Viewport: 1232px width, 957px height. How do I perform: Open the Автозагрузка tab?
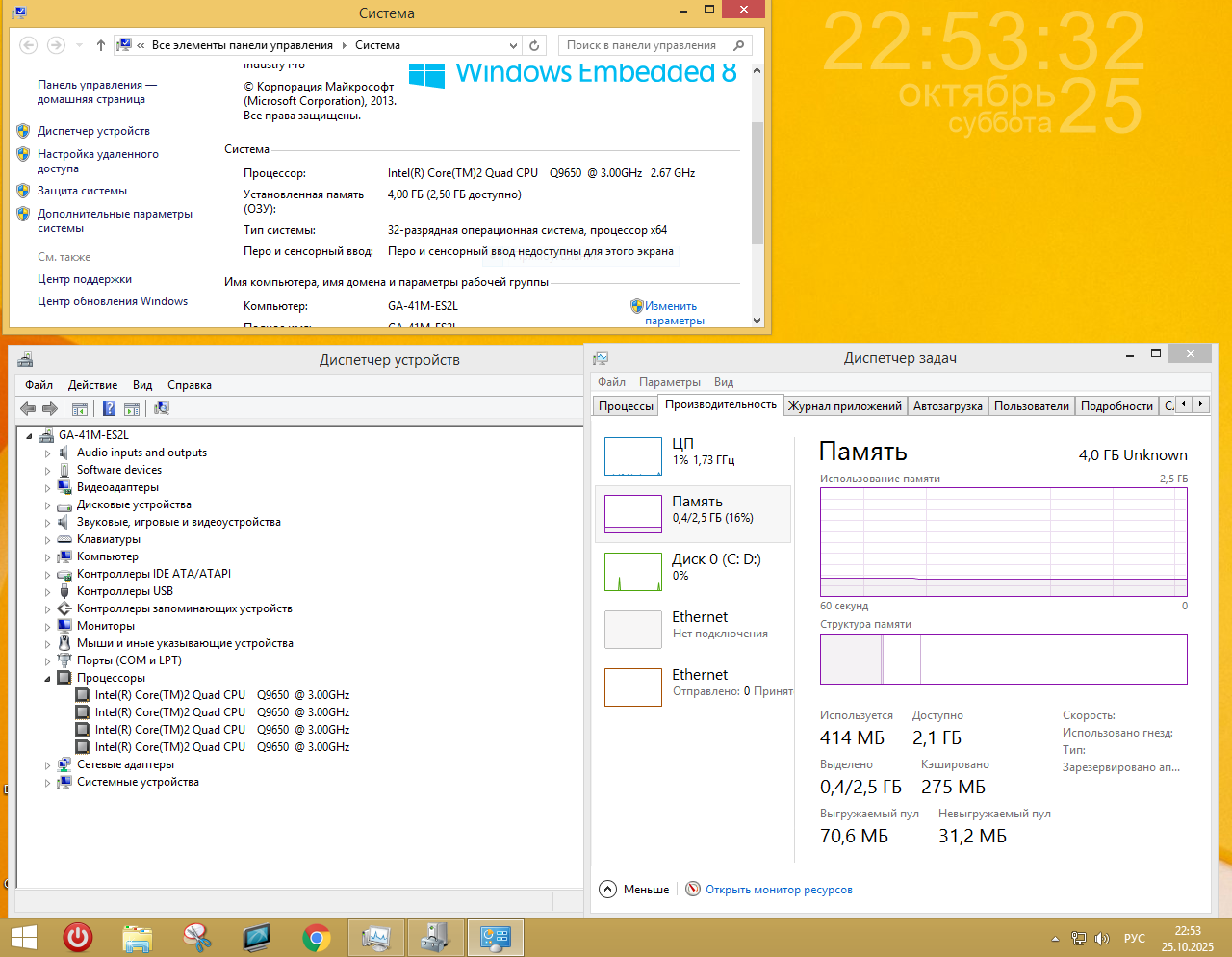(947, 406)
